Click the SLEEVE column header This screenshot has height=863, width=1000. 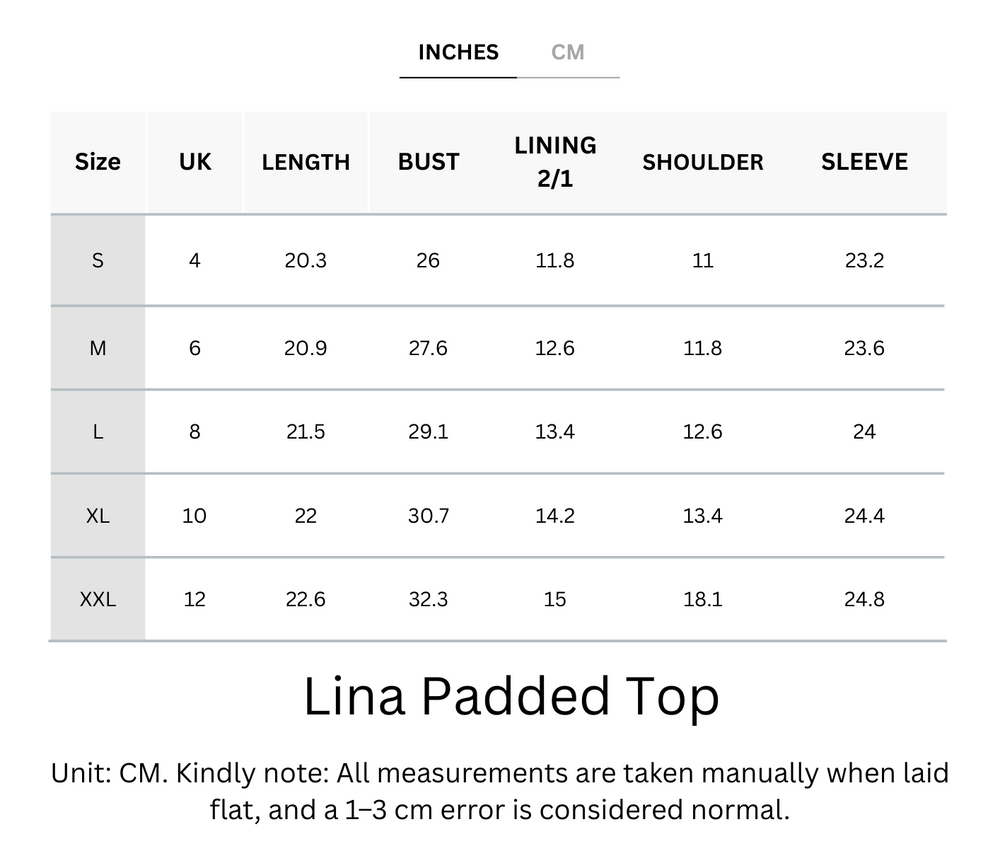[x=865, y=162]
